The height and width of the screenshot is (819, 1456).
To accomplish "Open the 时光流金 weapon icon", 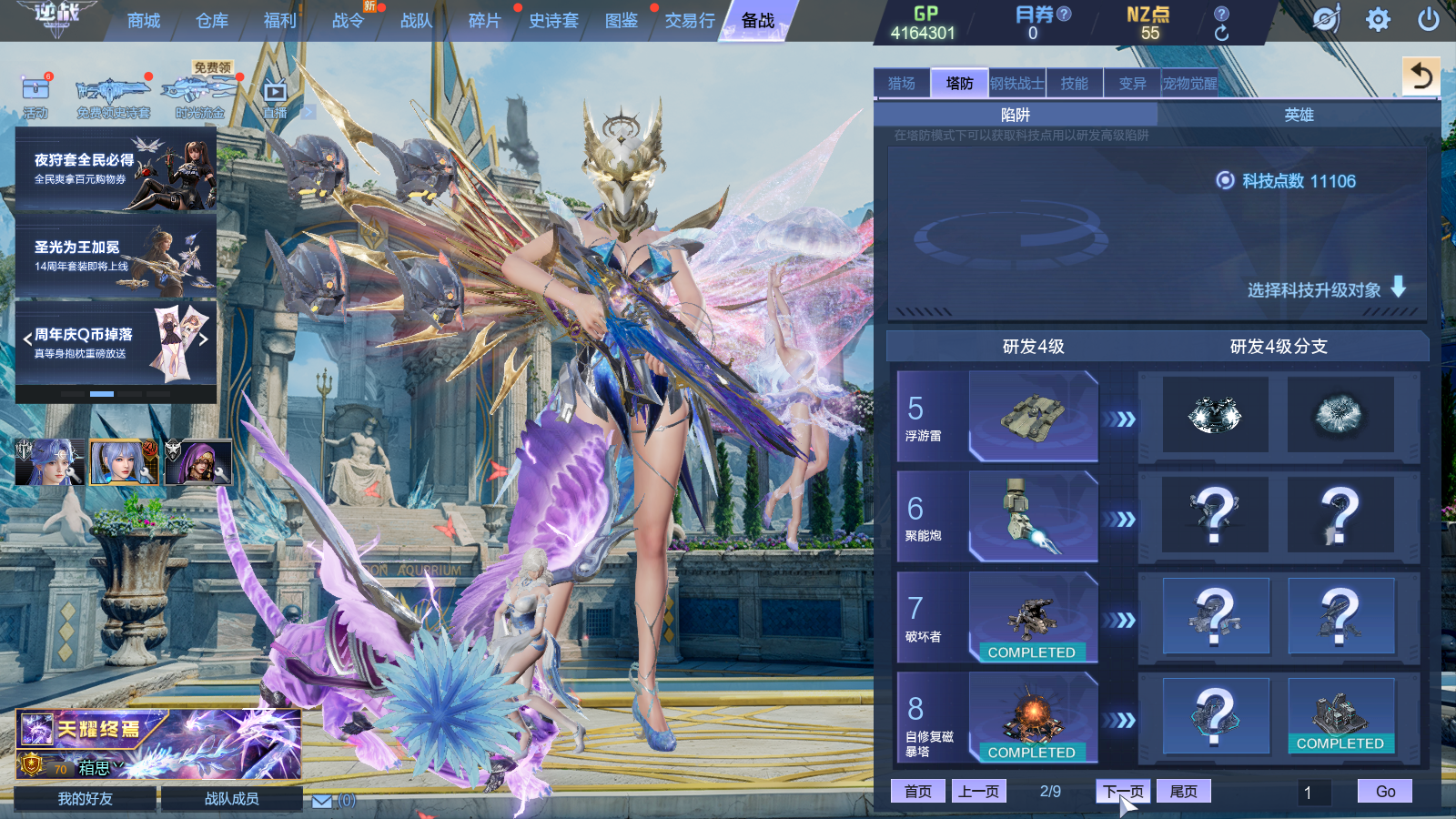I will 200,98.
